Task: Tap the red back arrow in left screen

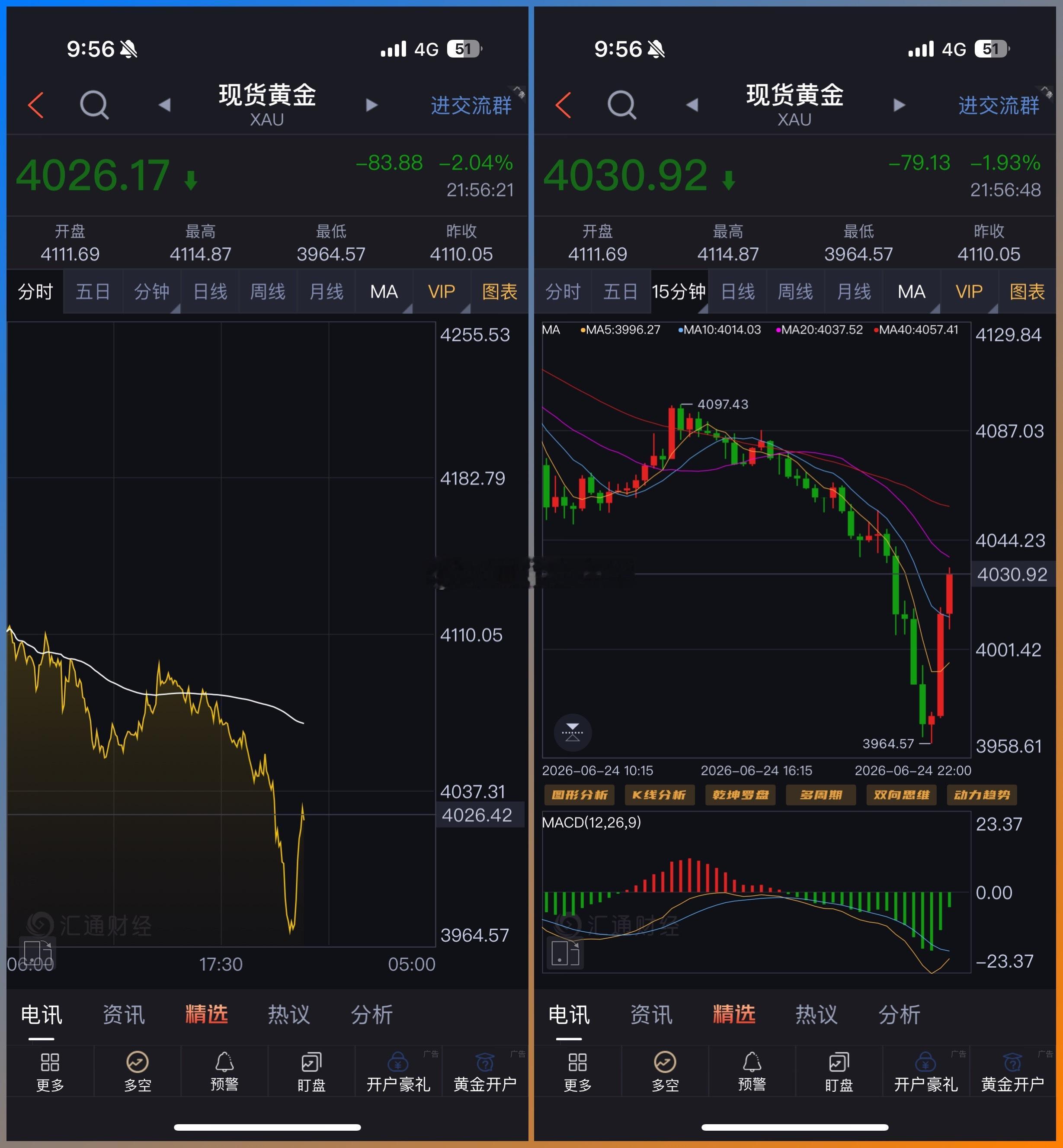Action: tap(35, 105)
